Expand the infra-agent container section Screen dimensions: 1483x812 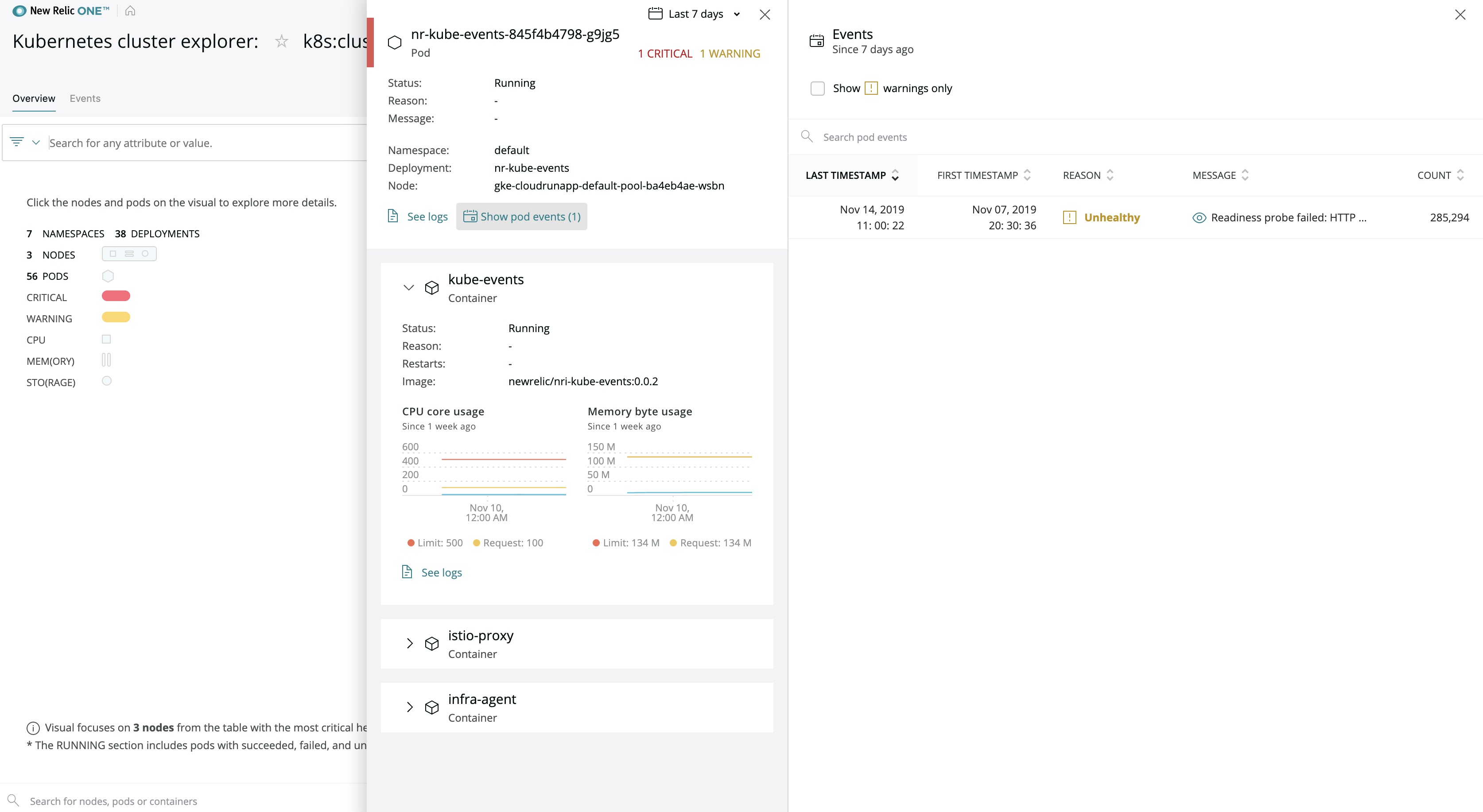coord(409,707)
